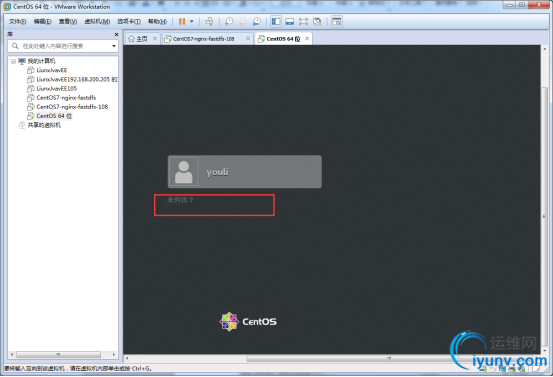Select CentOS7-nginx-fastdfs-108 in the library tree
The image size is (553, 377).
coord(72,107)
